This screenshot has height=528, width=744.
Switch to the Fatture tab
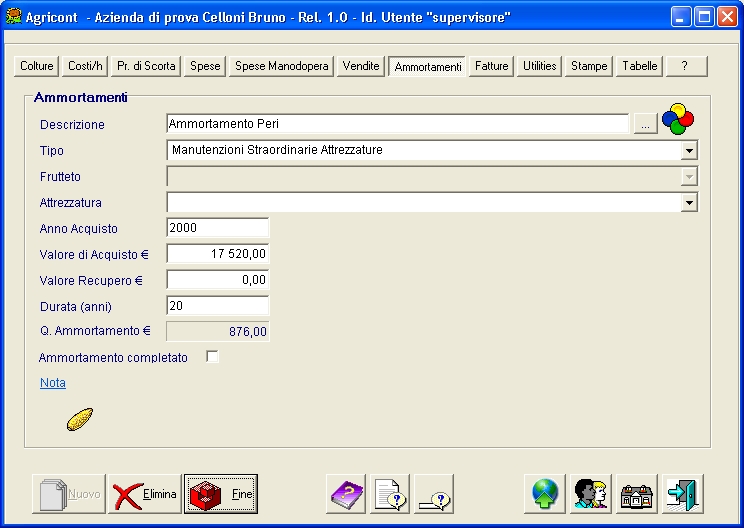(x=491, y=66)
